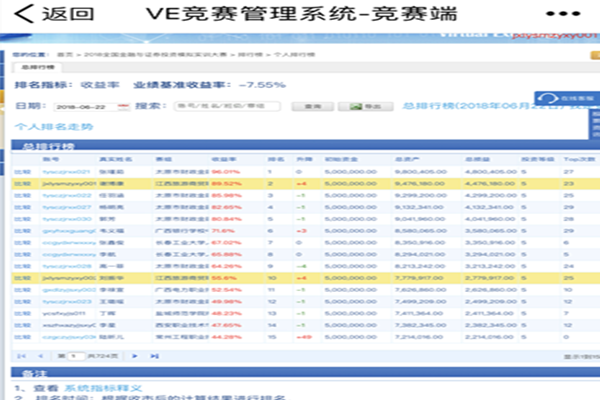The height and width of the screenshot is (400, 600).
Task: Click the 总收益 column header
Action: coord(478,159)
